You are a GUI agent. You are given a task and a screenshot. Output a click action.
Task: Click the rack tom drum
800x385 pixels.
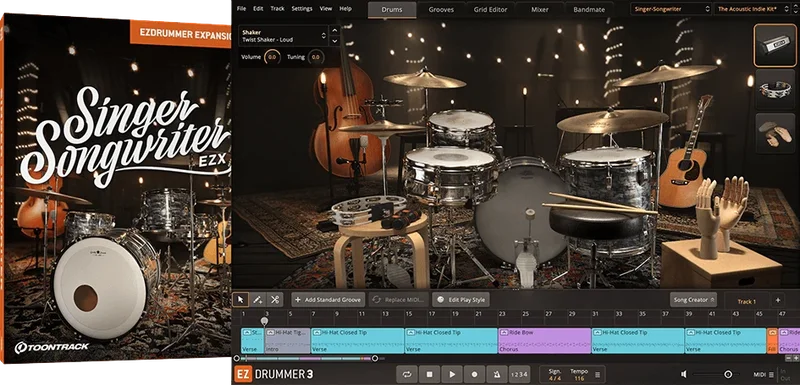[x=462, y=126]
